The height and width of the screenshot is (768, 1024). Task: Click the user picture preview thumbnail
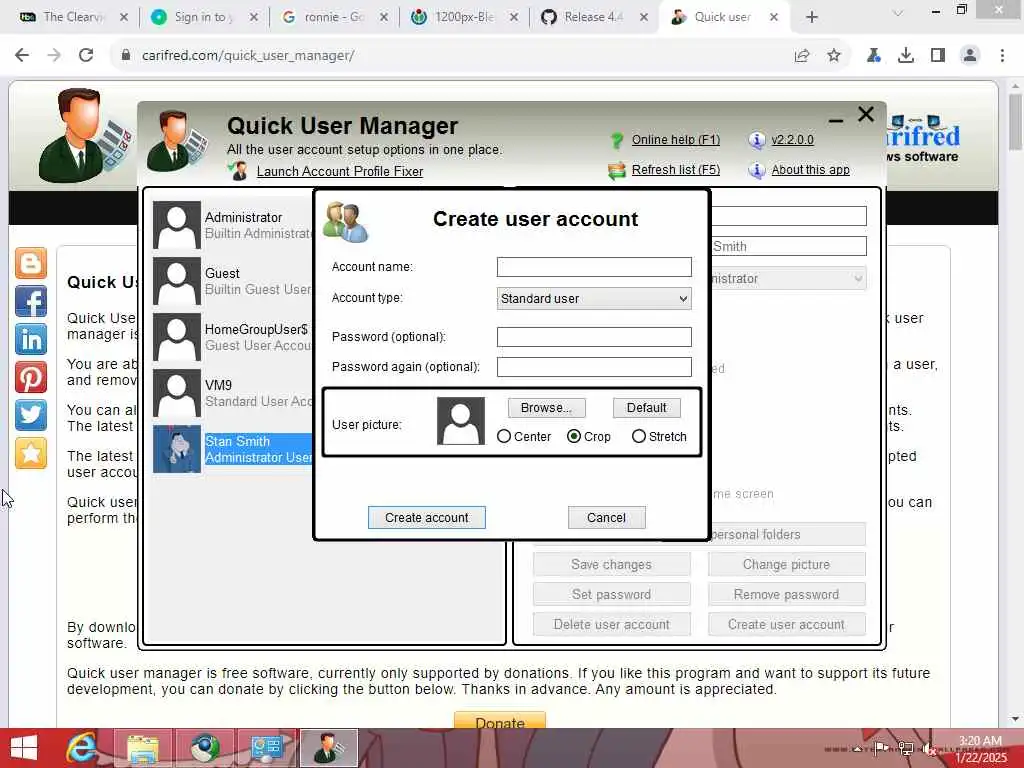[x=460, y=421]
